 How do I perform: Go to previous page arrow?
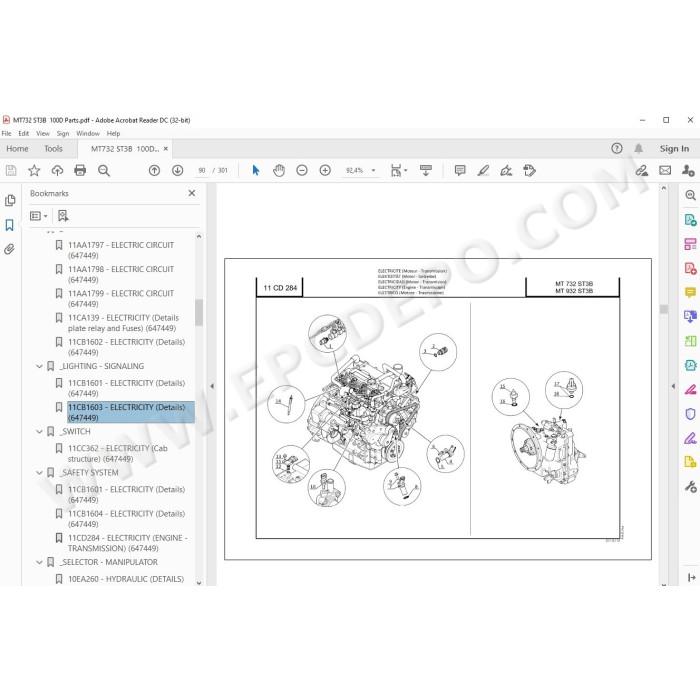[154, 170]
